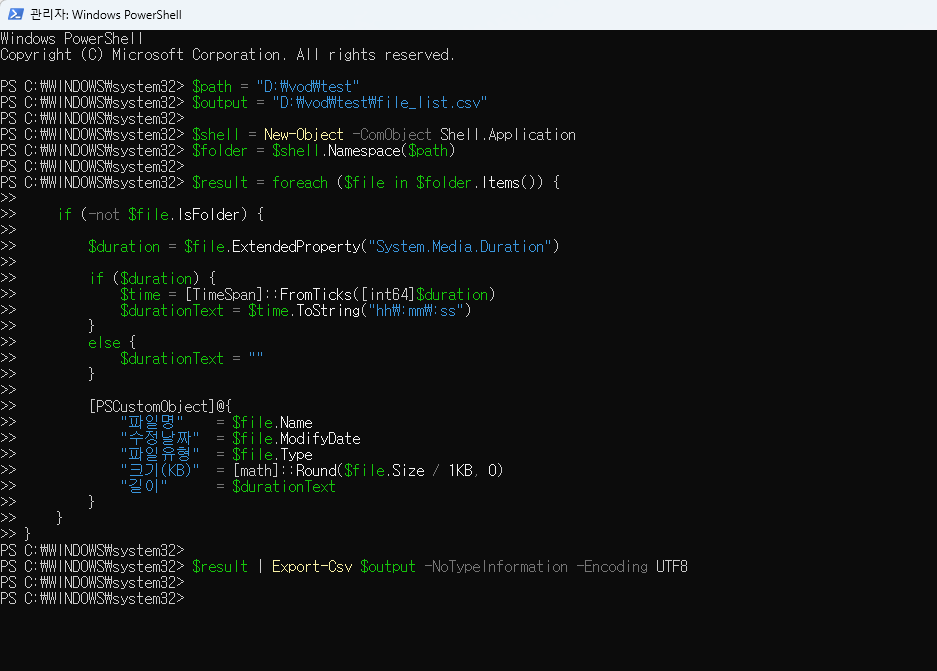
Task: Click the "파일유형" key
Action: (160, 455)
